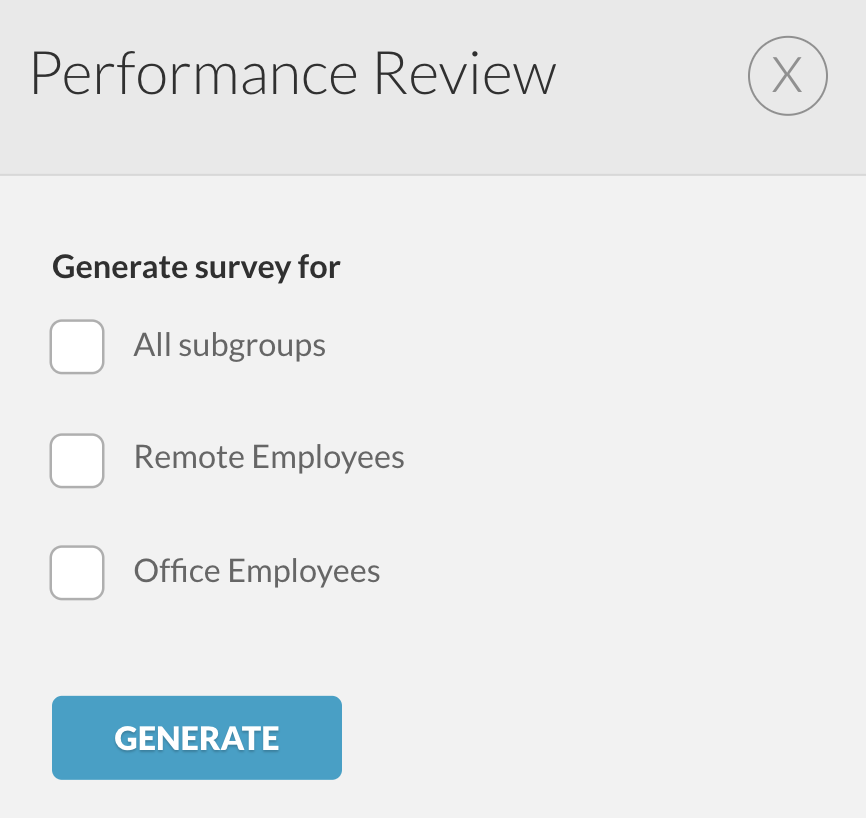Screen dimensions: 866x818
Task: Tick the Remote Employees checkbox
Action: 77,461
